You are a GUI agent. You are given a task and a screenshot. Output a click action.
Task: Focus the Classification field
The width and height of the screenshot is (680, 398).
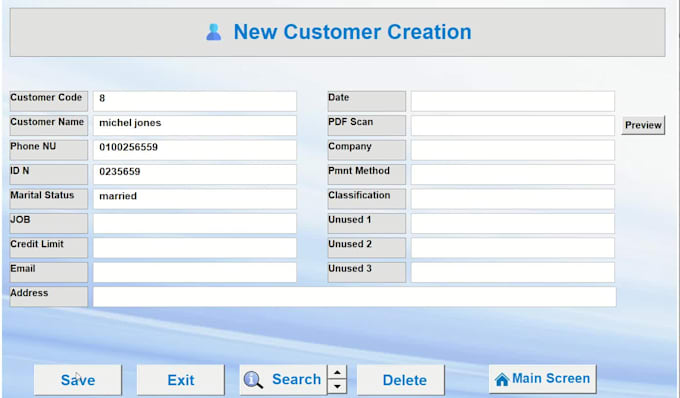(x=513, y=199)
